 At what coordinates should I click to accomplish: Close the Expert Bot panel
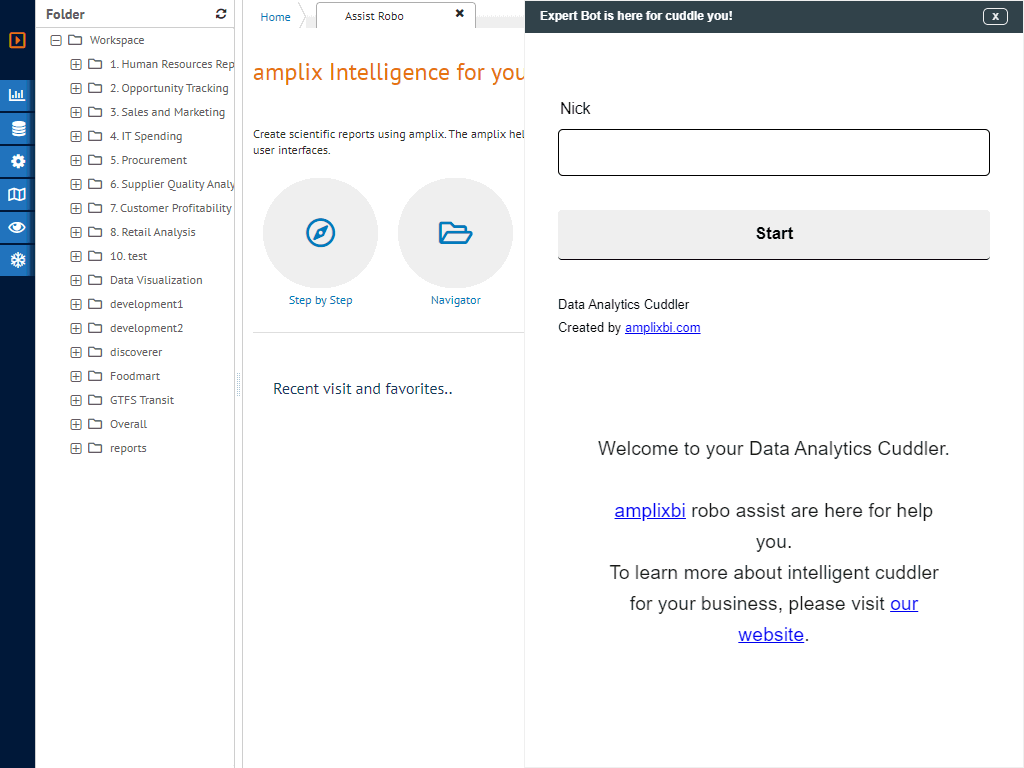tap(995, 16)
